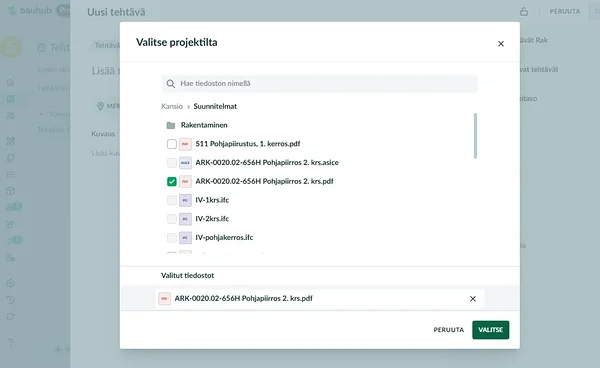The width and height of the screenshot is (600, 368).
Task: Focus the Hae tiedoston nimellä search field
Action: (x=320, y=83)
